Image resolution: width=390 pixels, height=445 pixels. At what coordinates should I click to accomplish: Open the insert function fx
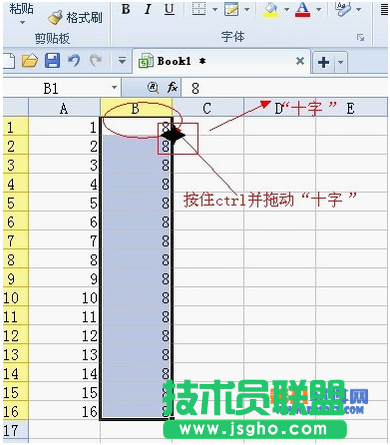172,88
